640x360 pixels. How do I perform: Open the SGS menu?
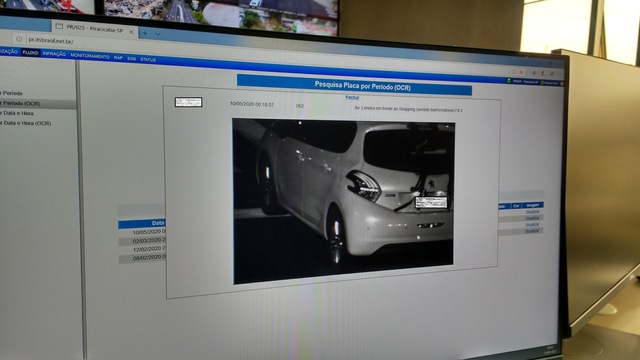131,59
